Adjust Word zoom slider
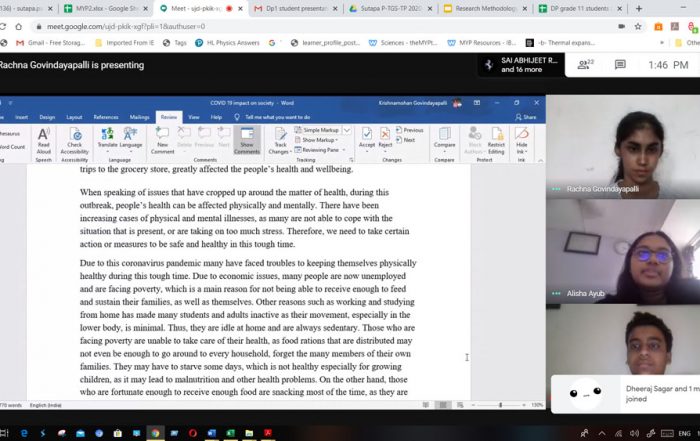Image resolution: width=700 pixels, height=441 pixels. tap(500, 405)
